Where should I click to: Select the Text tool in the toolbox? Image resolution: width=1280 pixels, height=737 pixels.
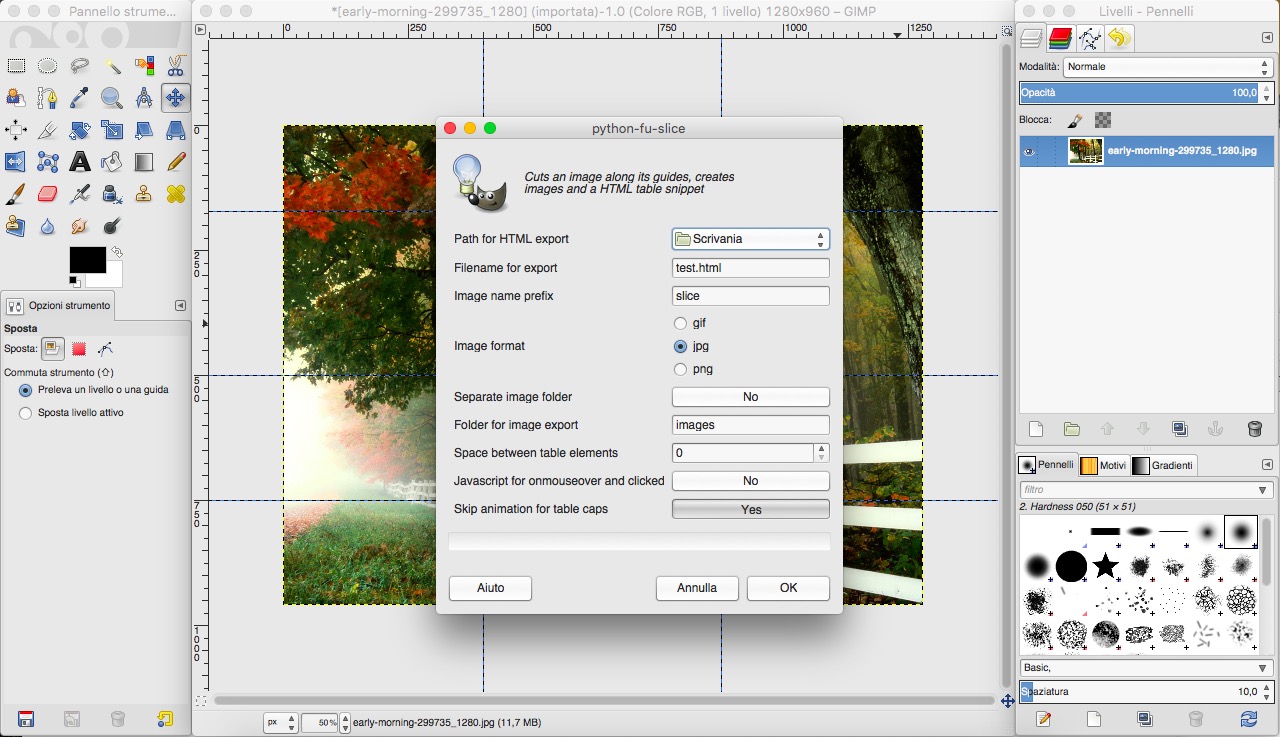point(80,162)
